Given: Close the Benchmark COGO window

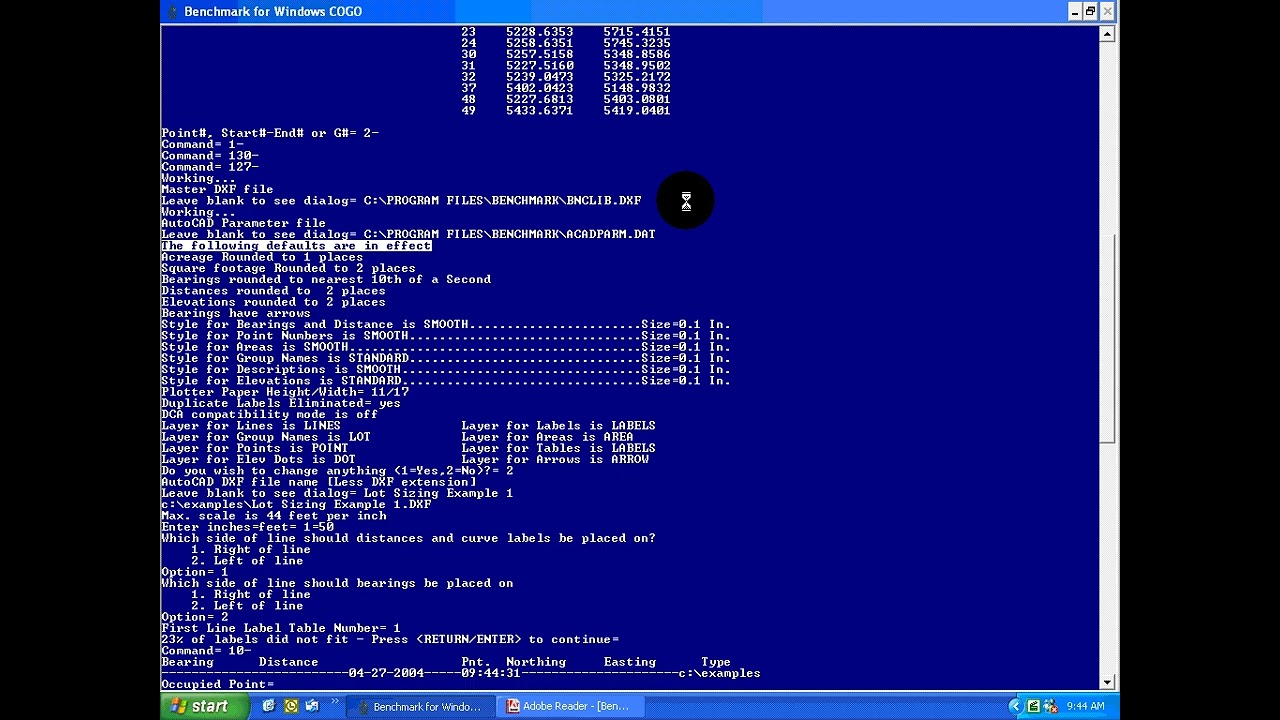Looking at the screenshot, I should pos(1106,12).
